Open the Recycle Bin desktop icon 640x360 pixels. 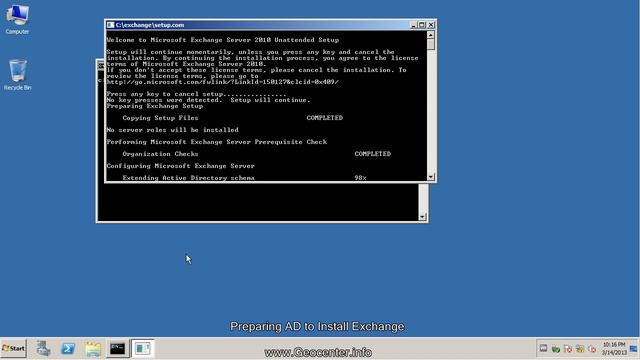[x=18, y=75]
